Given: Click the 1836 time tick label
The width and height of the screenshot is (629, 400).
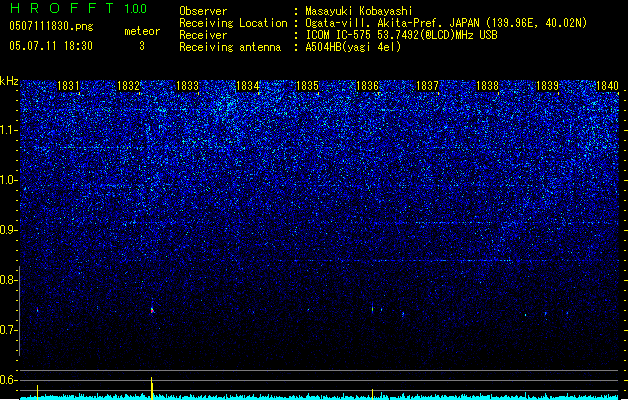Looking at the screenshot, I should click(367, 86).
